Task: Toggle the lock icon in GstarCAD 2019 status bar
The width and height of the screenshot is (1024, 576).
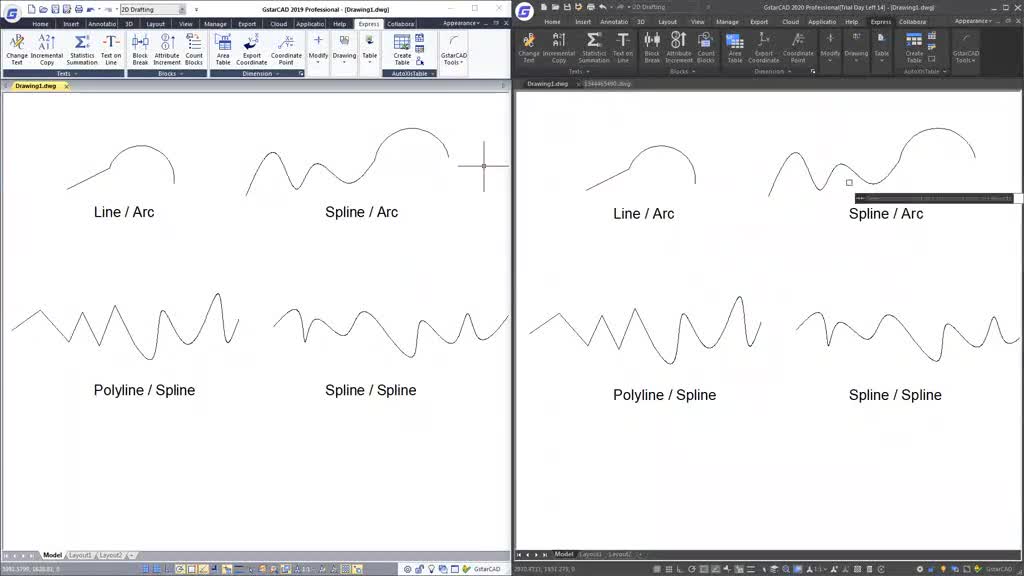Action: 419,569
